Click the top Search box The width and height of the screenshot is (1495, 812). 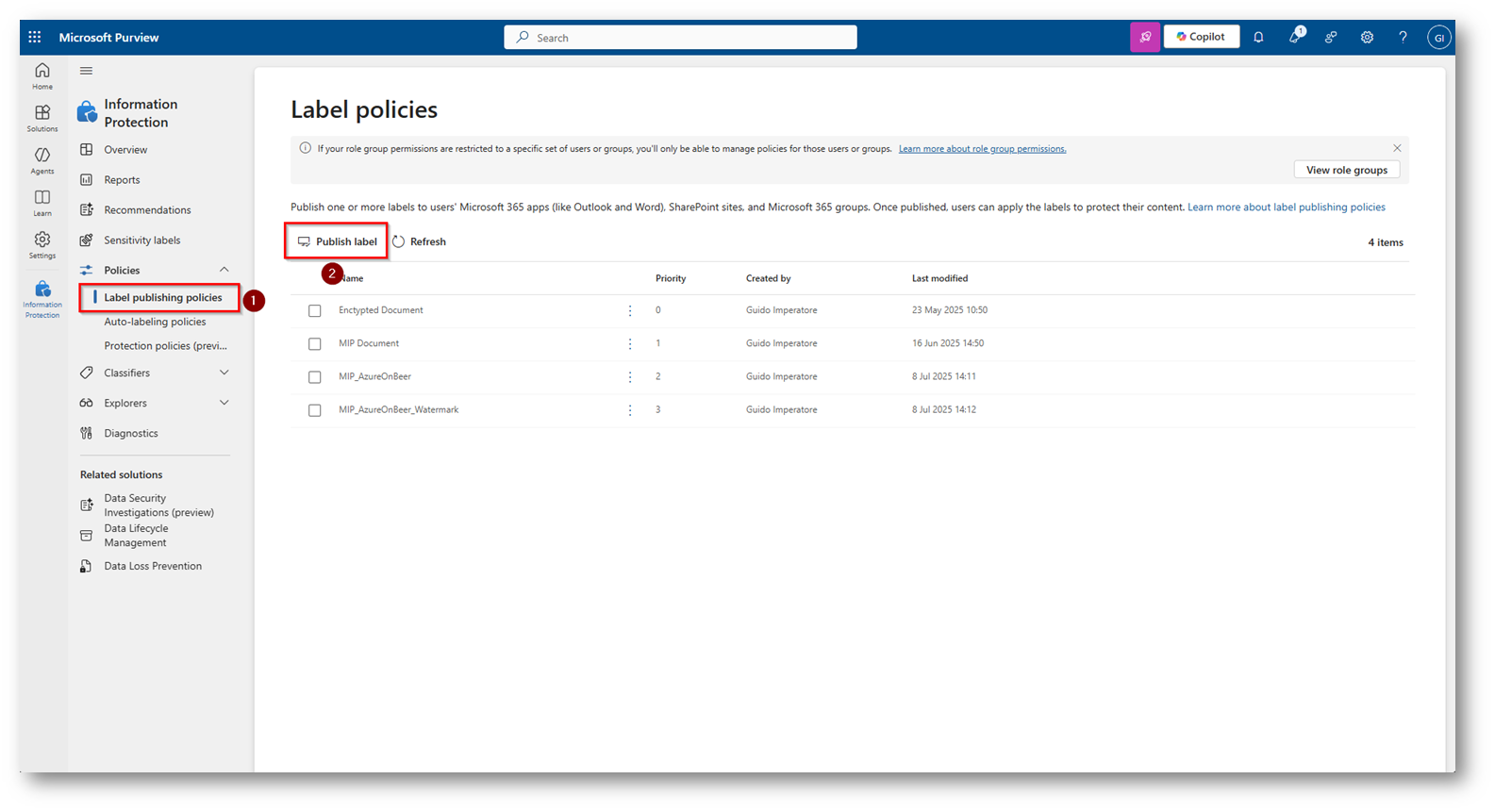[x=680, y=38]
